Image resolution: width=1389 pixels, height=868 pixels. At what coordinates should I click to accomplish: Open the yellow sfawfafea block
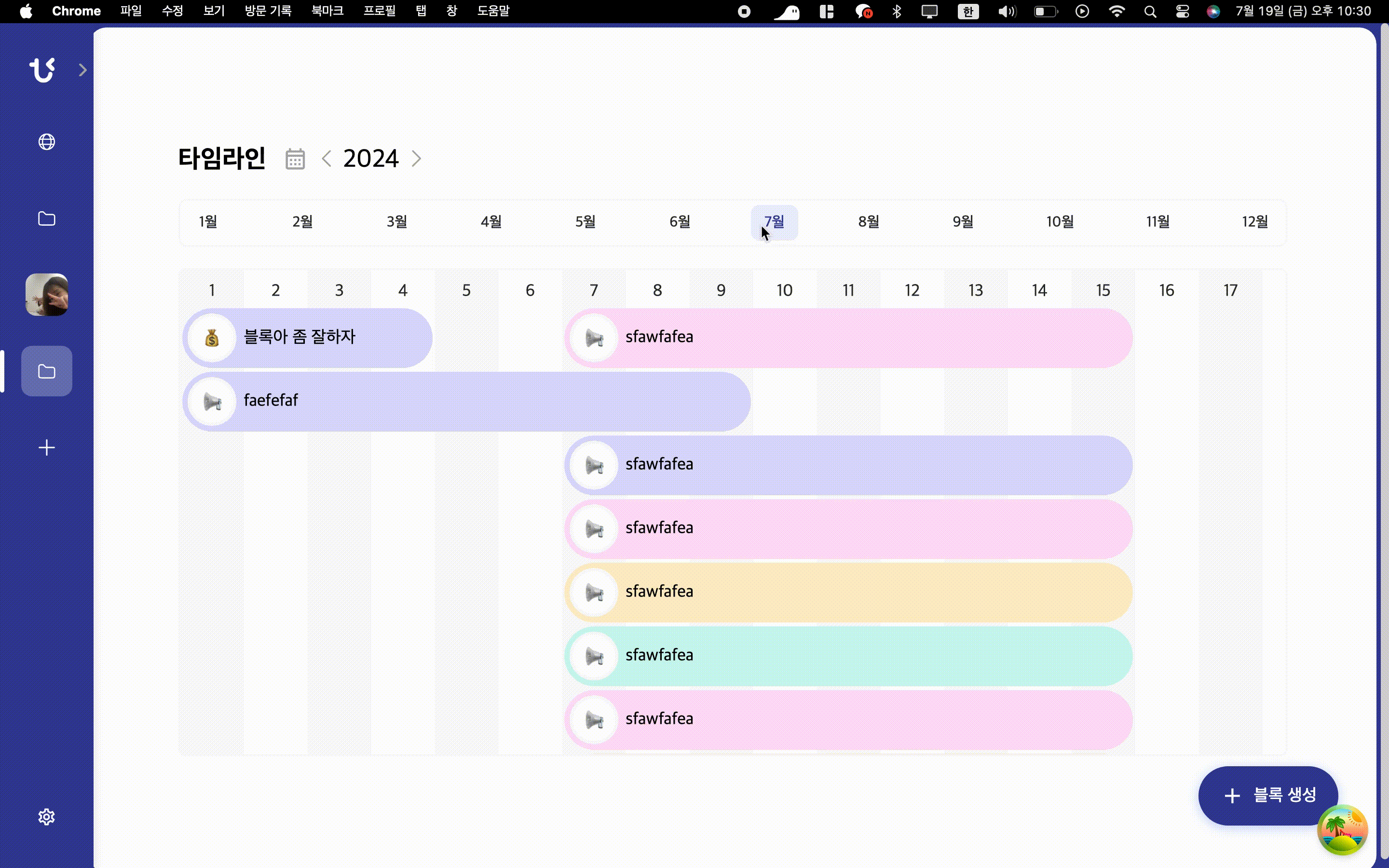[848, 592]
